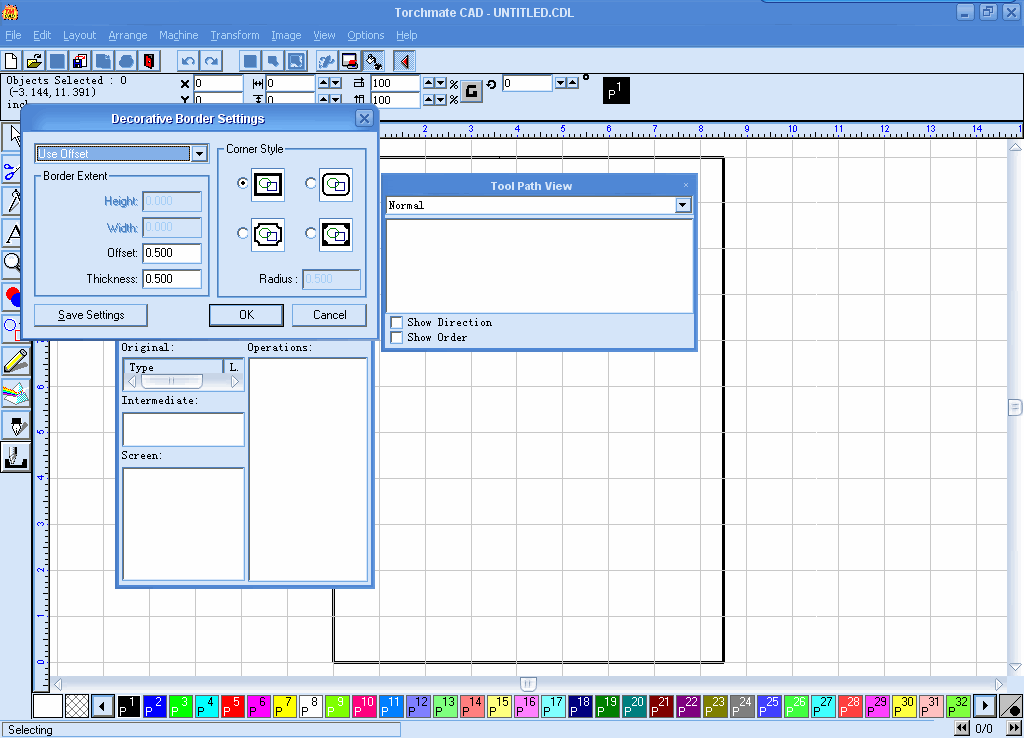
Task: Select the scissors cut tool
Action: 11,171
